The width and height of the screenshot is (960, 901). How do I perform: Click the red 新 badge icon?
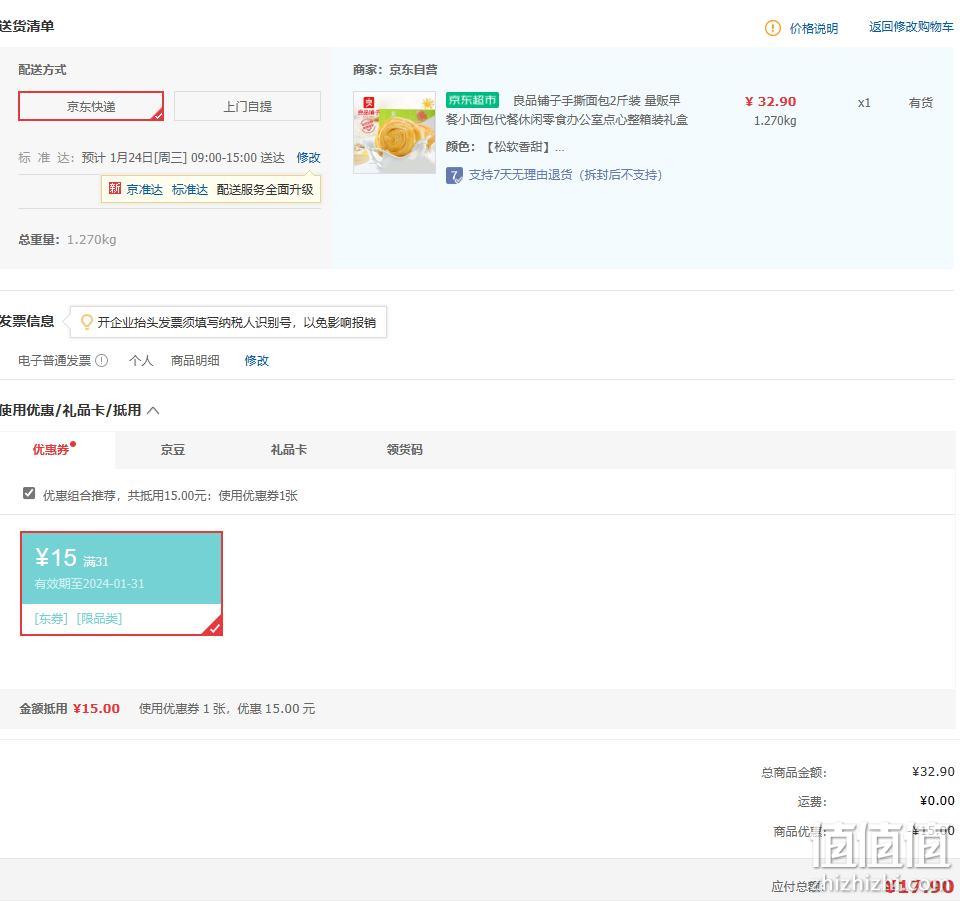115,189
